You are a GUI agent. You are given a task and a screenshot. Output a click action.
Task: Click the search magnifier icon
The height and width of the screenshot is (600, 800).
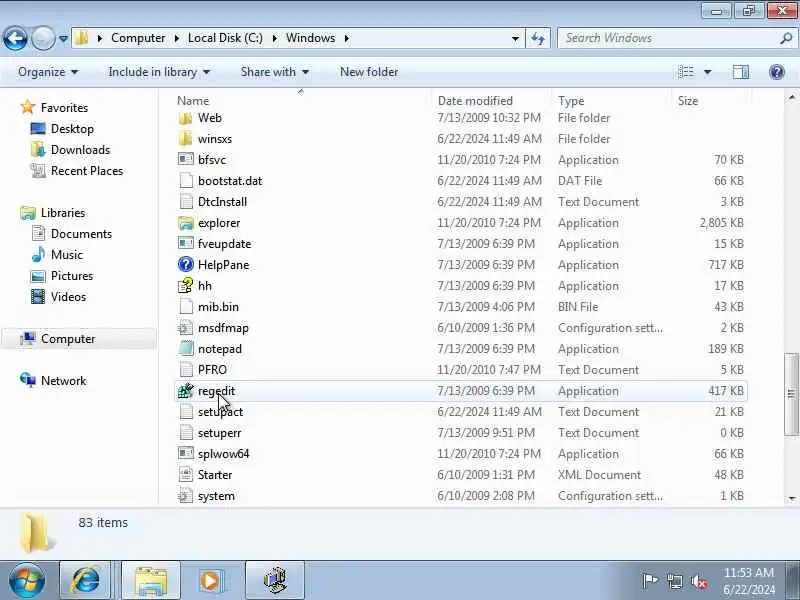(786, 38)
